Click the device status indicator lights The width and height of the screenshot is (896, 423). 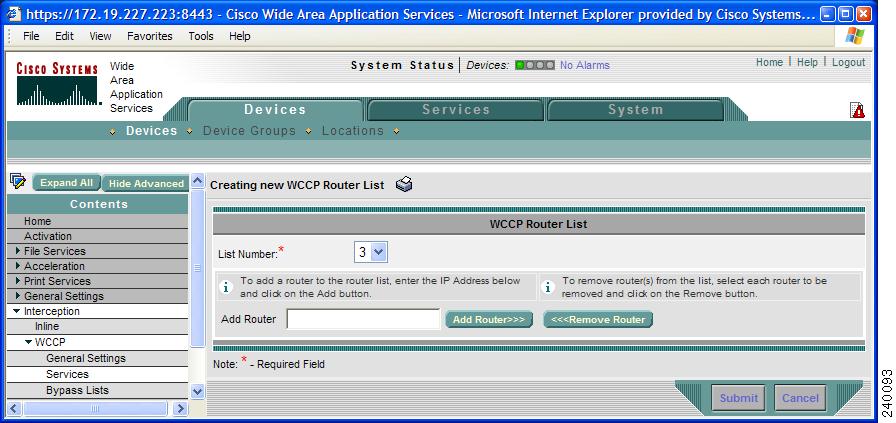click(x=534, y=65)
